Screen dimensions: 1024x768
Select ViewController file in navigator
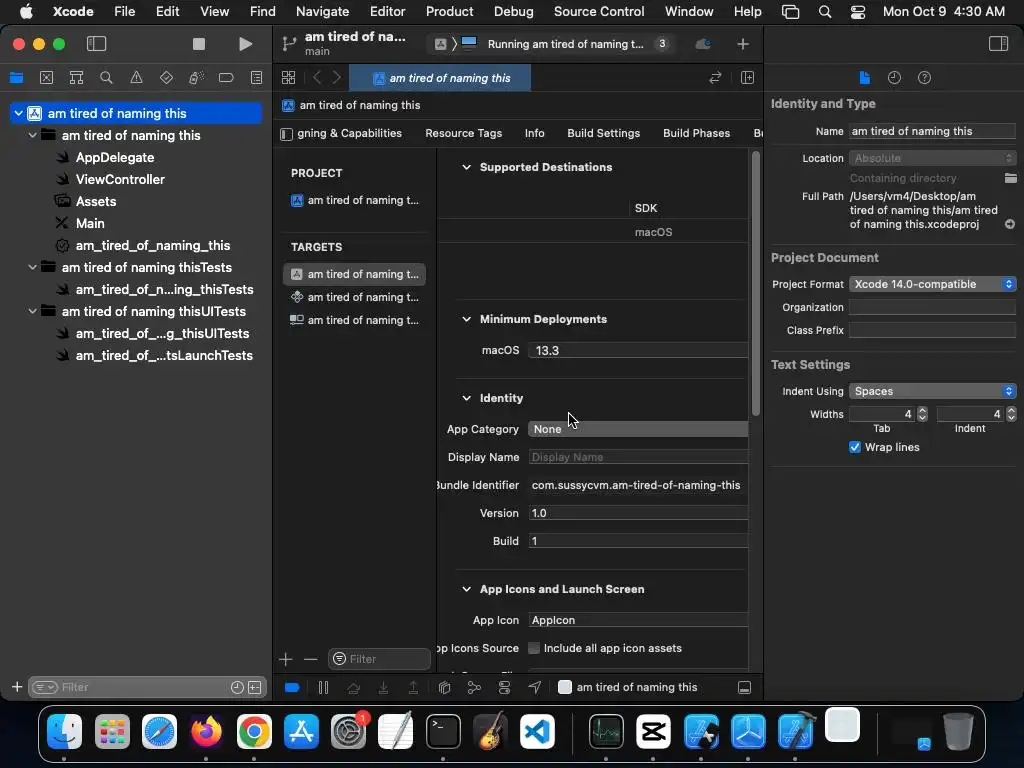coord(120,180)
